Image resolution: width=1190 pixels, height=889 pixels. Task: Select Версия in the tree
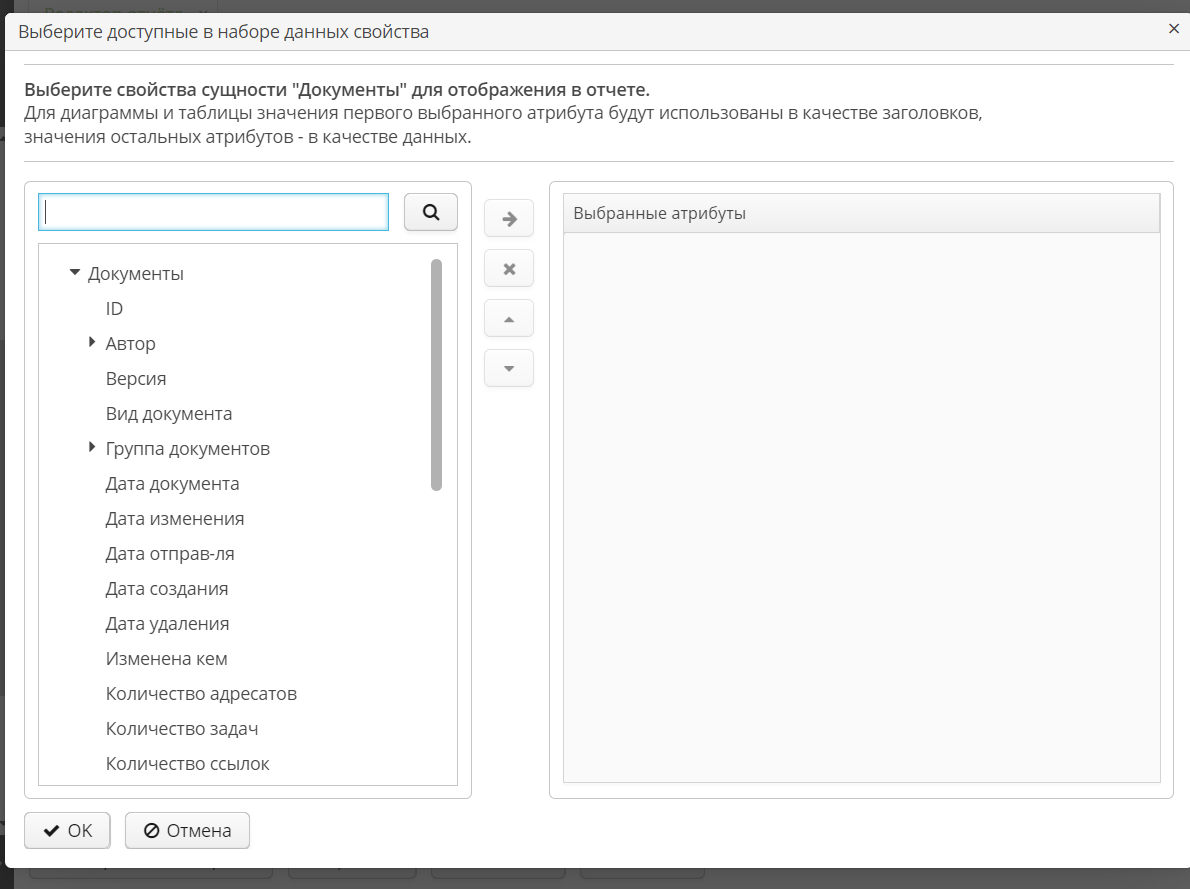pyautogui.click(x=136, y=379)
